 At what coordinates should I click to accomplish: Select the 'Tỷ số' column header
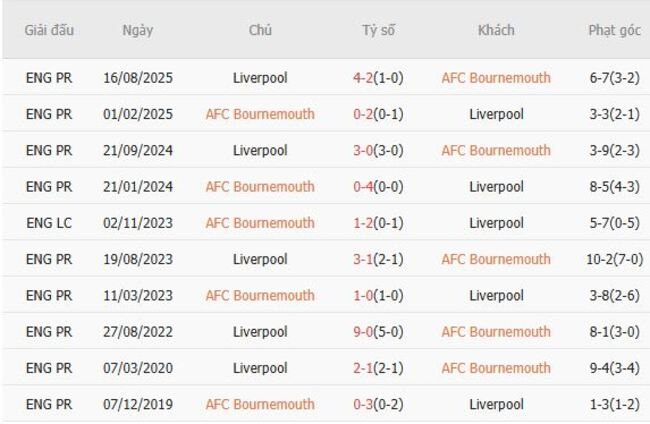[379, 30]
